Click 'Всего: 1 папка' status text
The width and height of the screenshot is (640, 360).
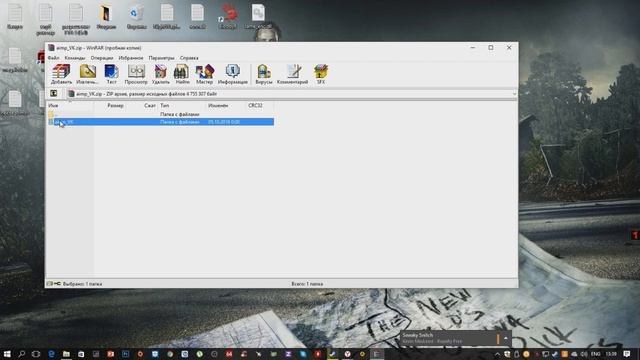[x=307, y=284]
